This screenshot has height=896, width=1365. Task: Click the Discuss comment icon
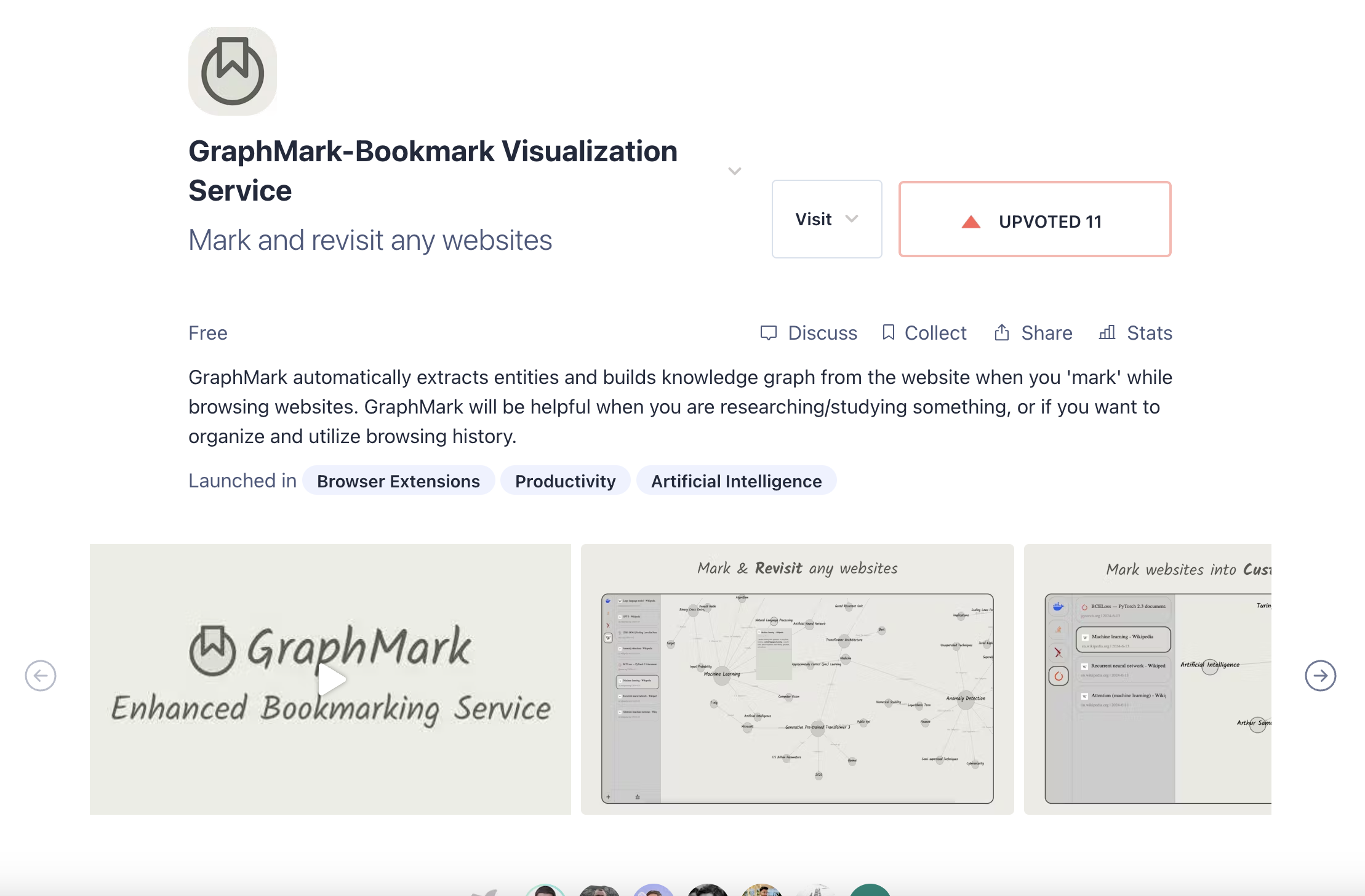tap(769, 333)
